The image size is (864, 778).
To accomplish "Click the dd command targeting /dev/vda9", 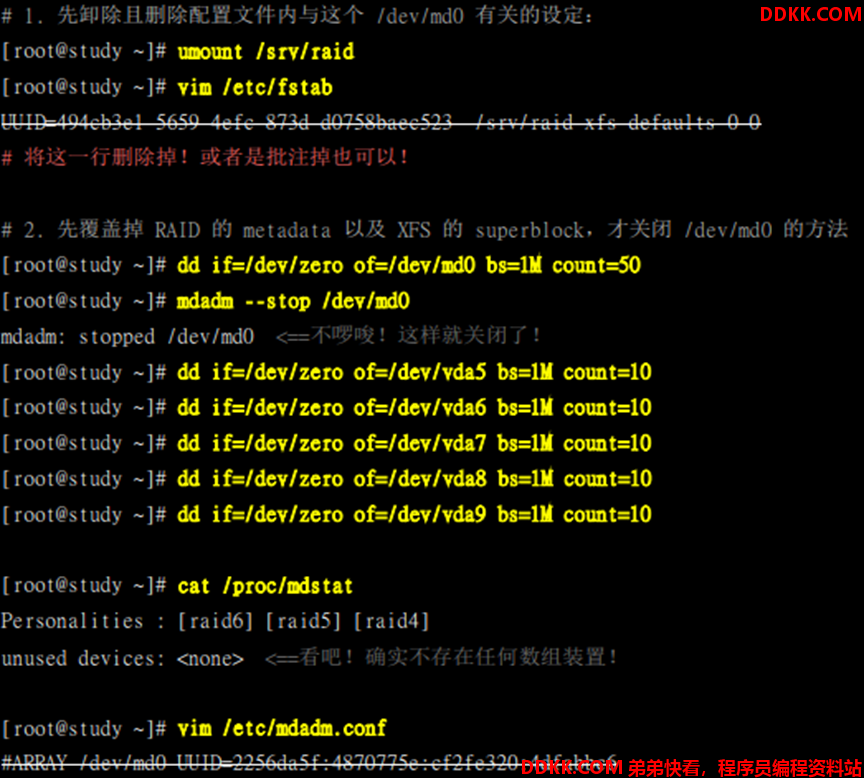I will coord(414,515).
